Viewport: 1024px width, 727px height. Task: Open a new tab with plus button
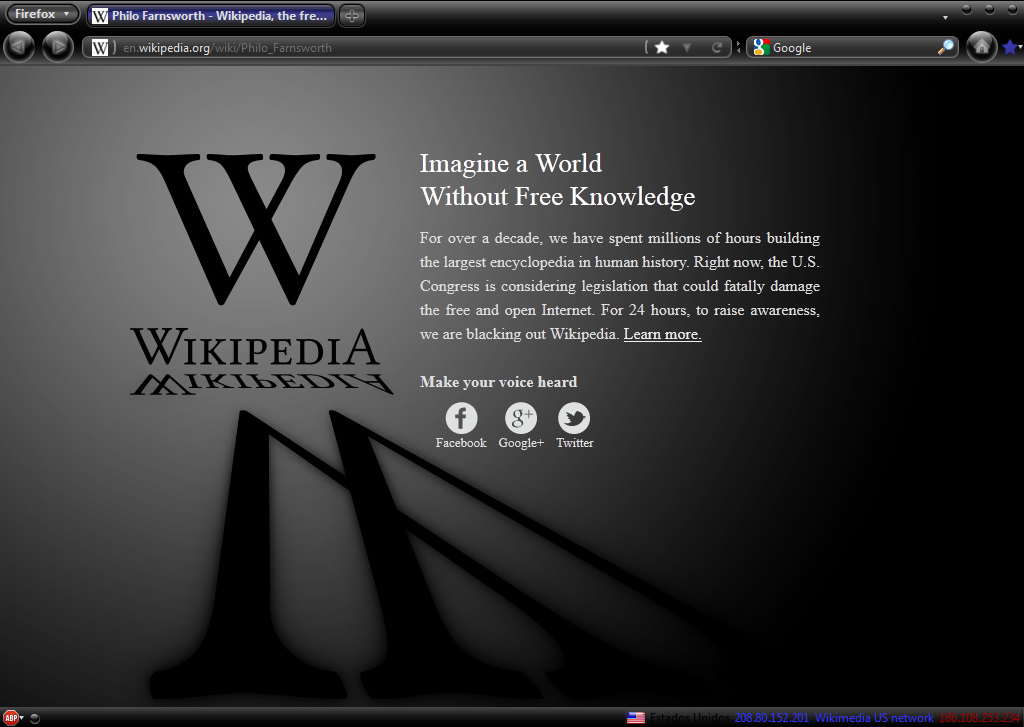[x=352, y=16]
